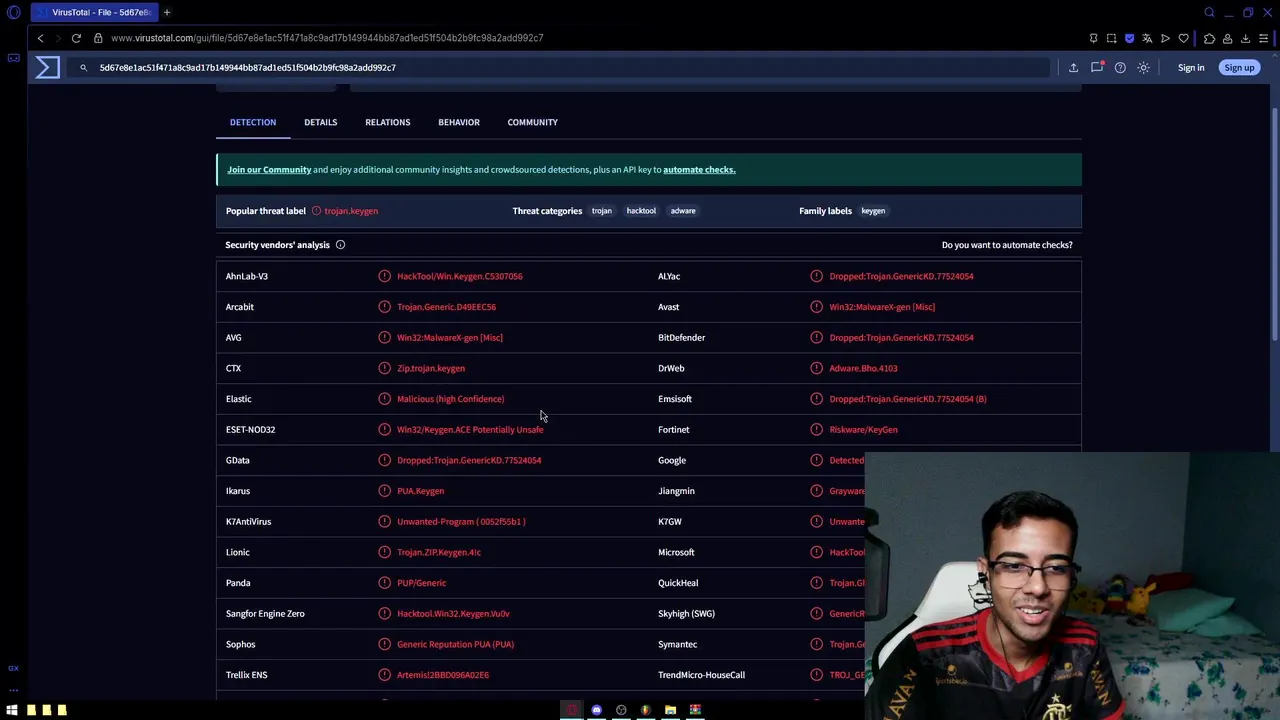Viewport: 1280px width, 720px height.
Task: Click the Sign in link
Action: click(x=1191, y=68)
